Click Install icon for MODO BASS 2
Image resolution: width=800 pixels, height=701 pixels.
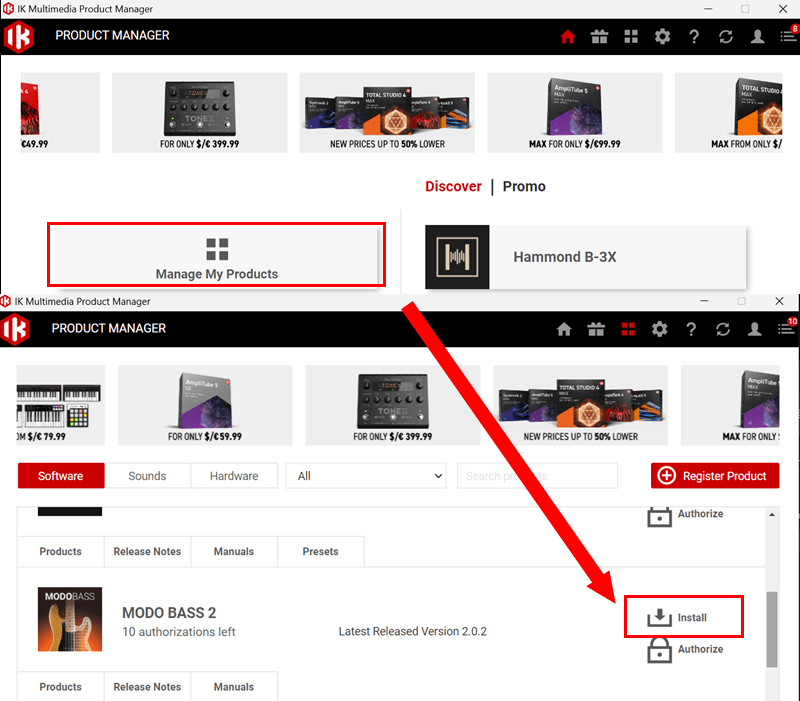pyautogui.click(x=659, y=617)
